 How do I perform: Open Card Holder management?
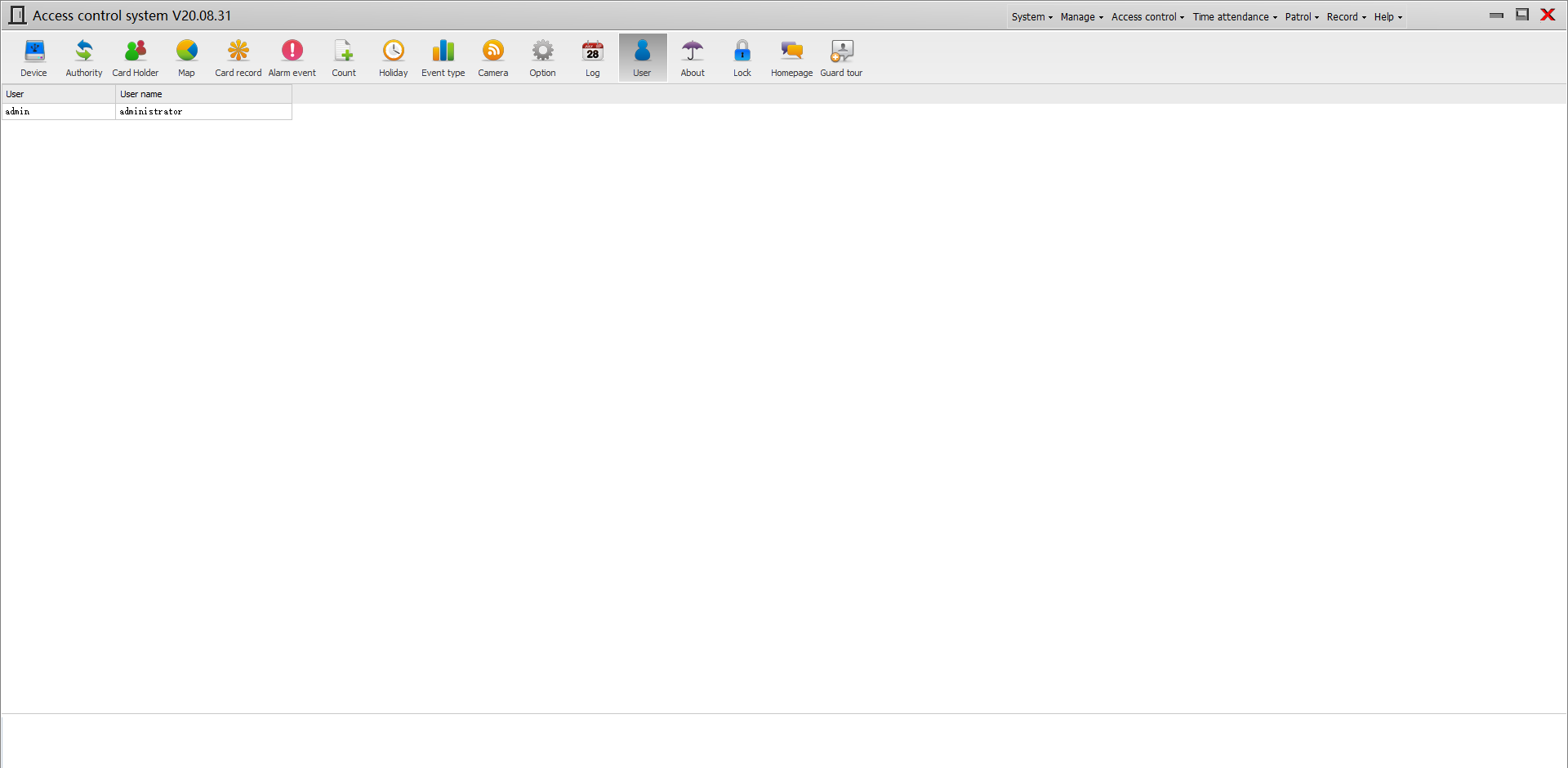coord(136,57)
